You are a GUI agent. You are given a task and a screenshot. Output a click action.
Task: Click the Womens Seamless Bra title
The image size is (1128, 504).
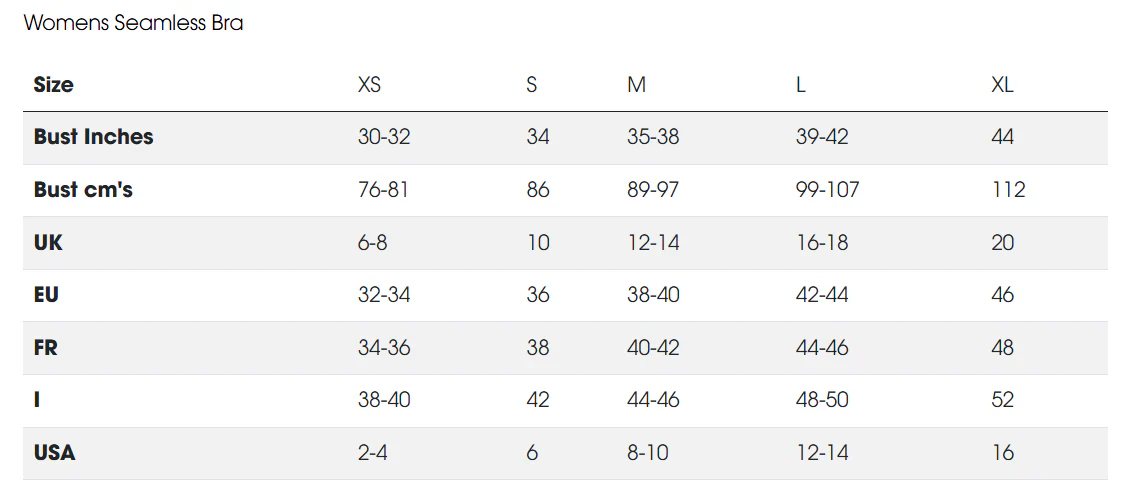point(134,23)
